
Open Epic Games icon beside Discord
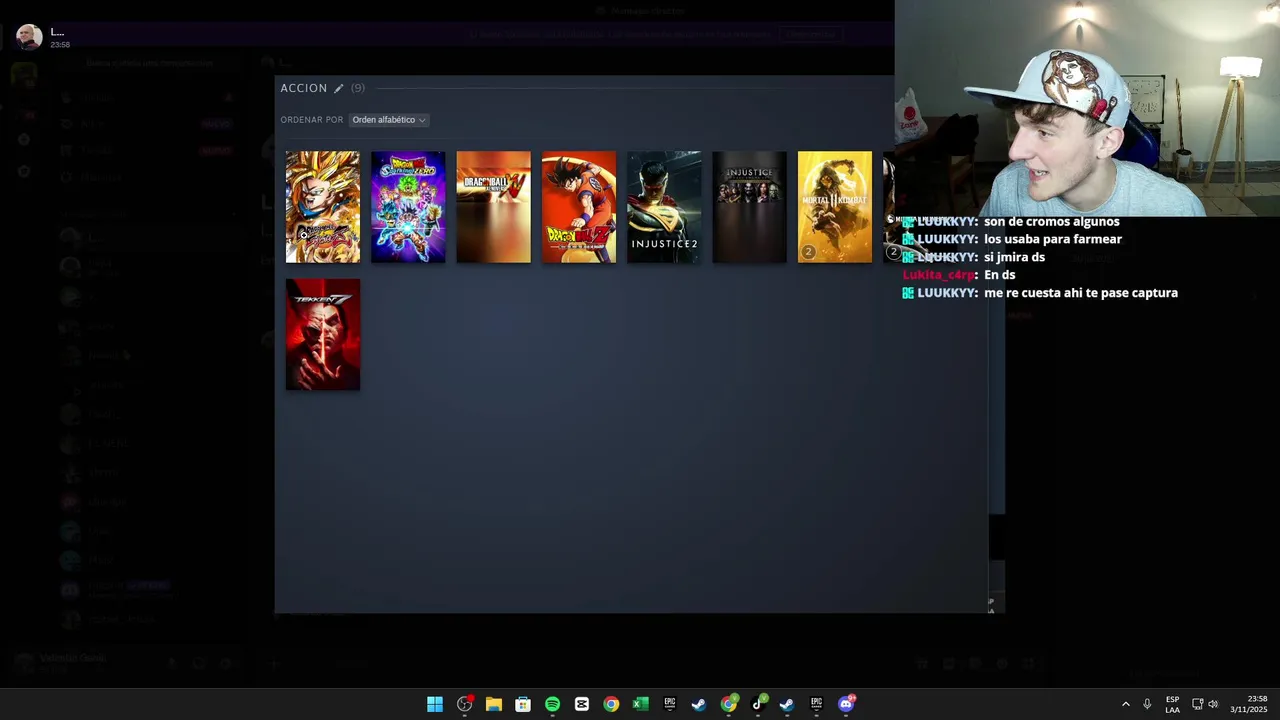click(817, 704)
